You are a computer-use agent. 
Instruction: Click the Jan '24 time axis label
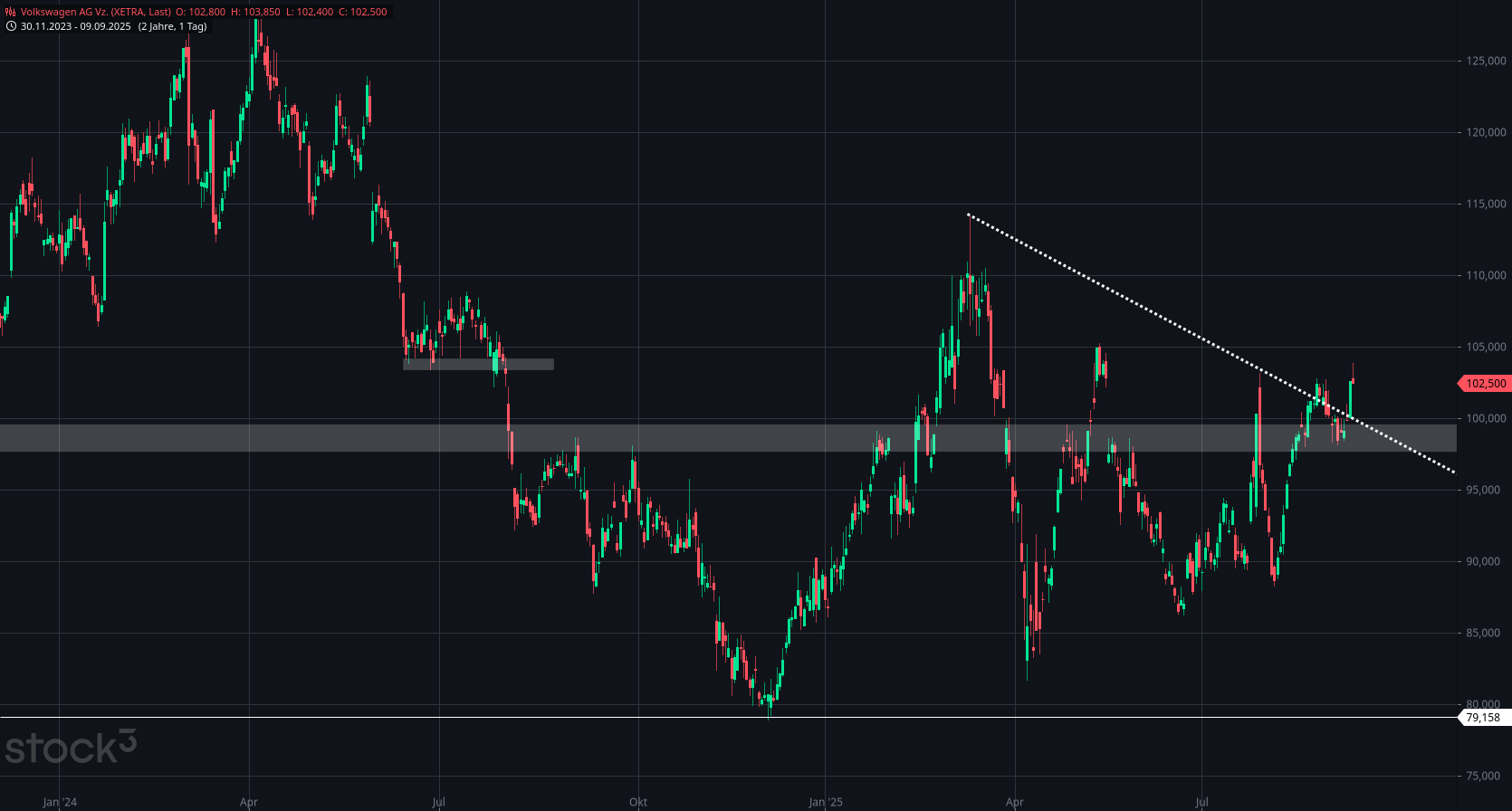click(x=60, y=802)
